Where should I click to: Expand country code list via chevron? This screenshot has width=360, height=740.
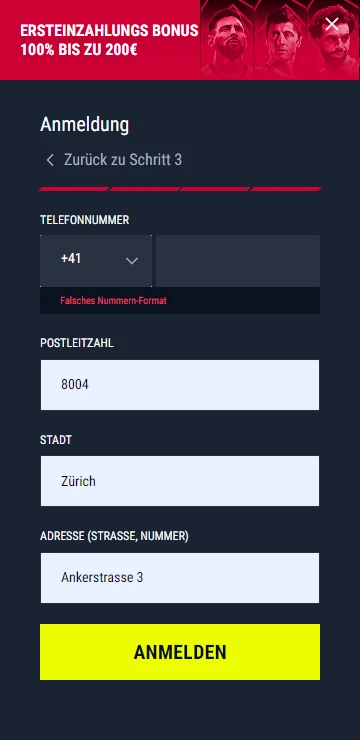[132, 261]
